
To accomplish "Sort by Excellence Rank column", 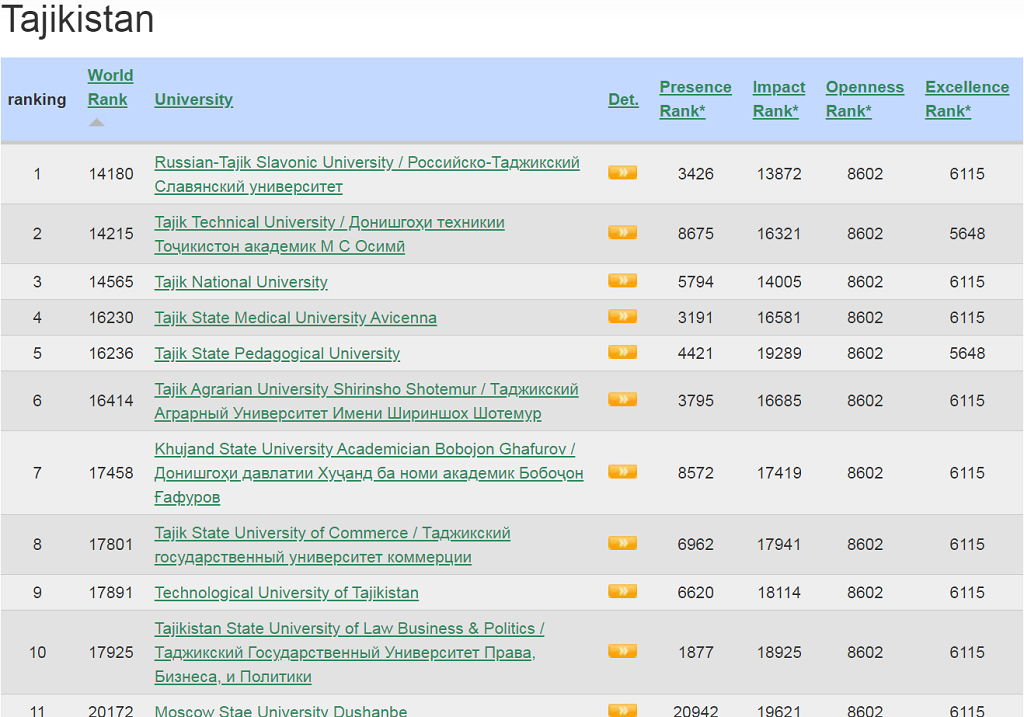I will [967, 99].
